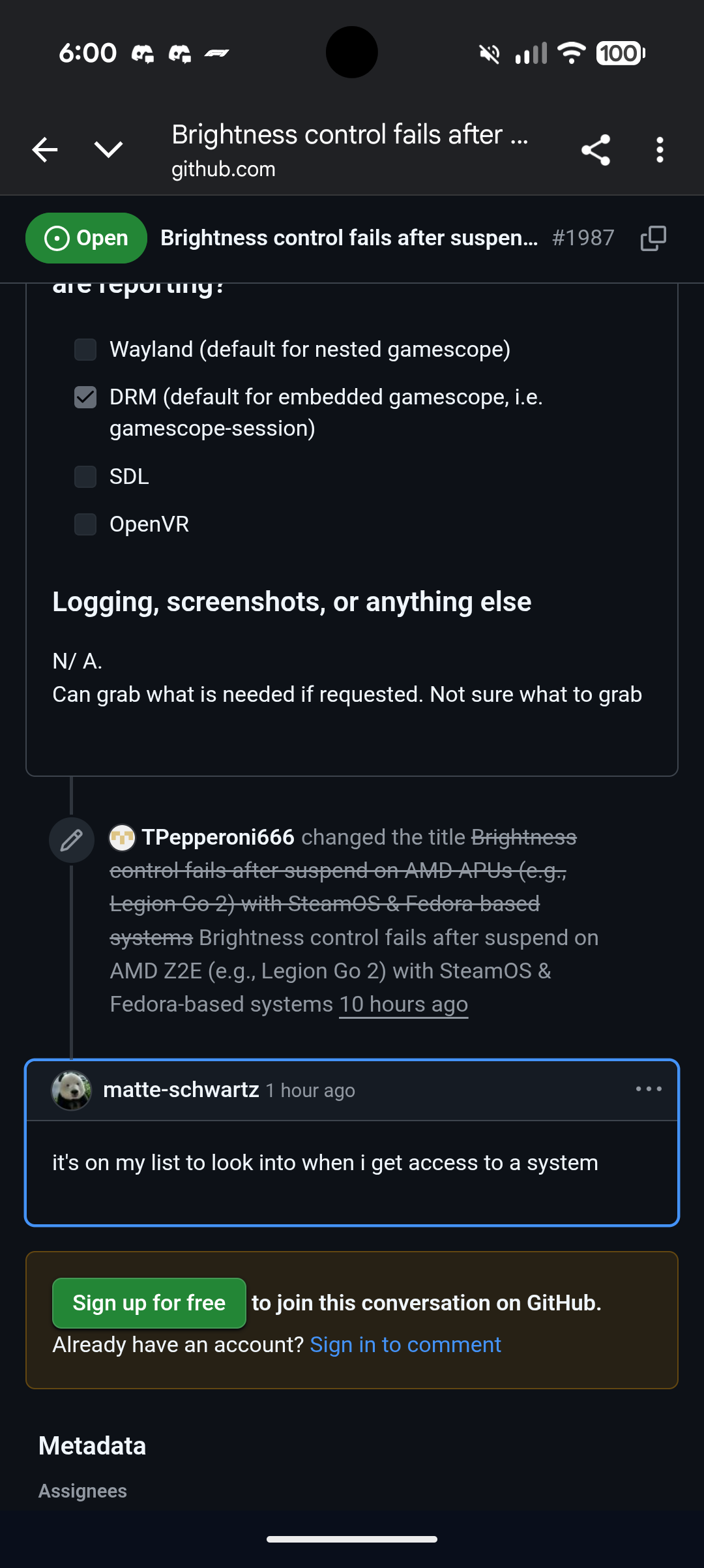Tap the share icon
The image size is (704, 1568).
pos(596,150)
